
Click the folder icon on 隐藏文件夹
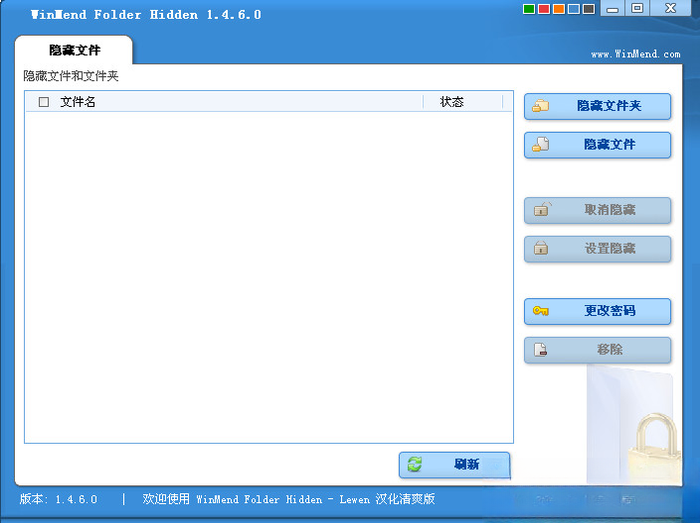click(541, 106)
